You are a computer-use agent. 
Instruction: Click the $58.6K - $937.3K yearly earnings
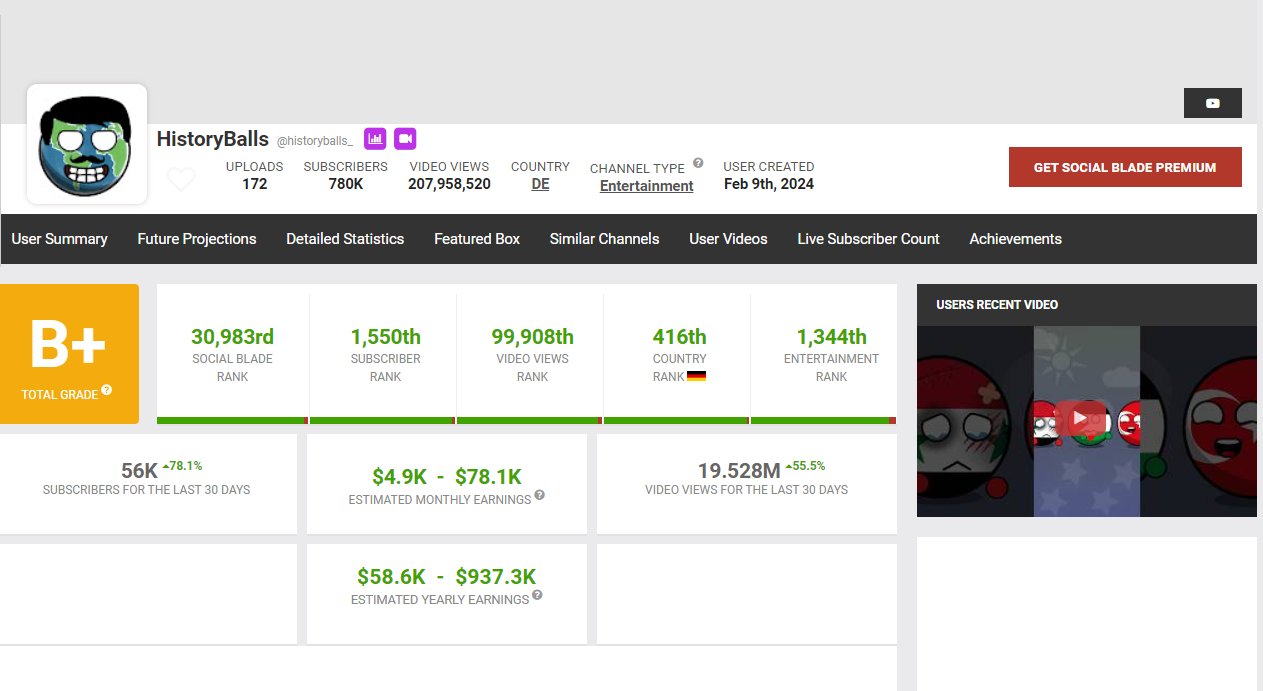coord(447,577)
